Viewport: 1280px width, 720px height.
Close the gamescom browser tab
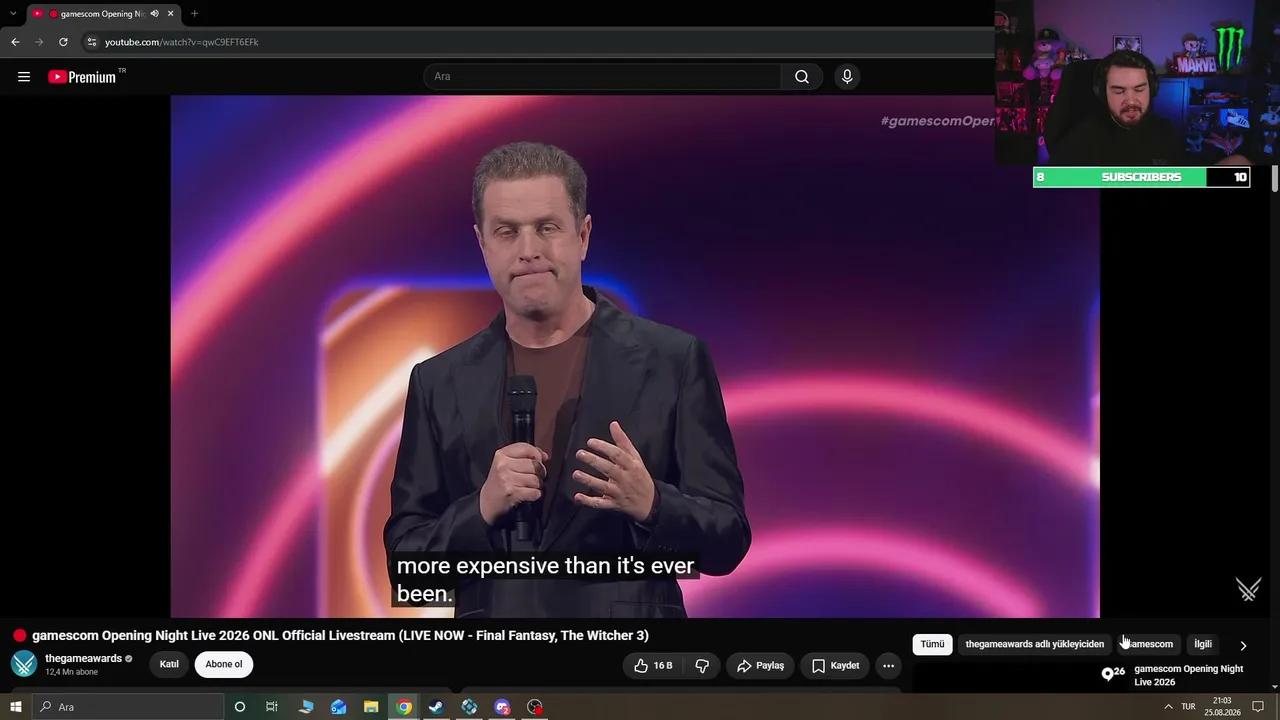click(x=171, y=14)
